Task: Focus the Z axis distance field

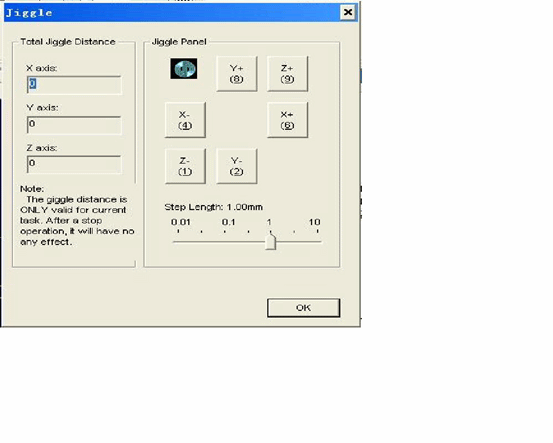Action: pos(74,164)
